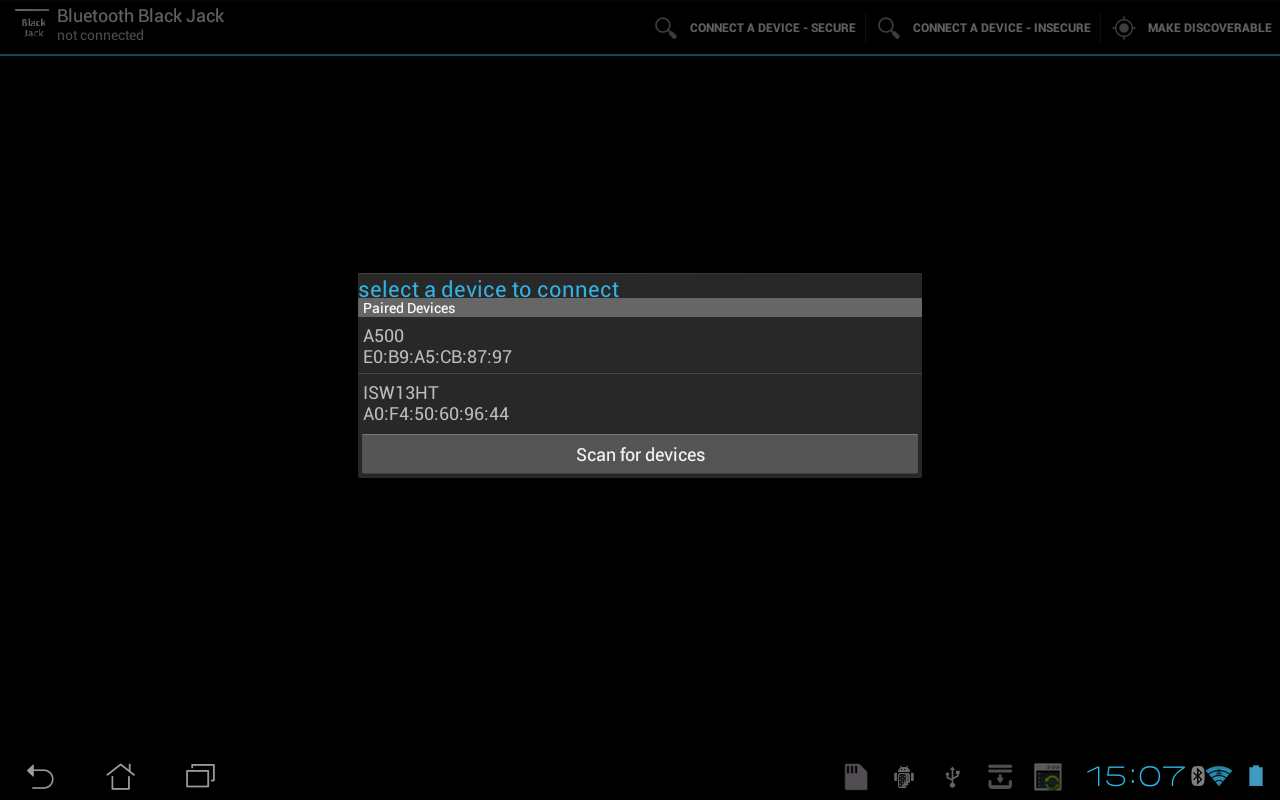The image size is (1280, 800).
Task: Go to the Android home screen
Action: 120,776
